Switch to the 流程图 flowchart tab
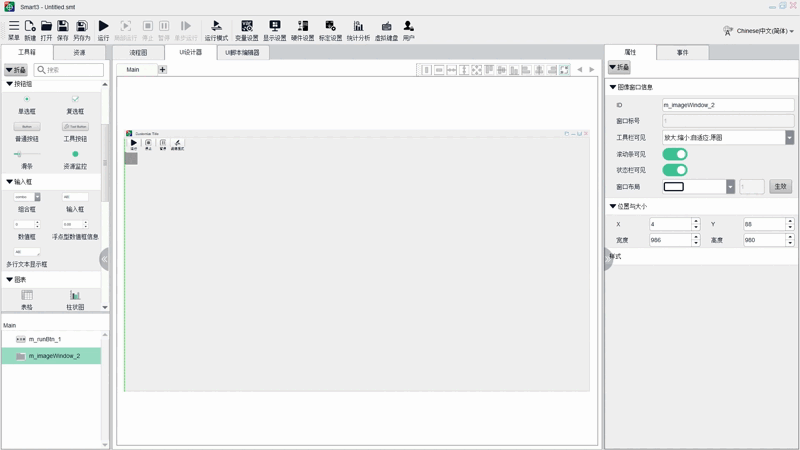The width and height of the screenshot is (800, 450). click(138, 53)
